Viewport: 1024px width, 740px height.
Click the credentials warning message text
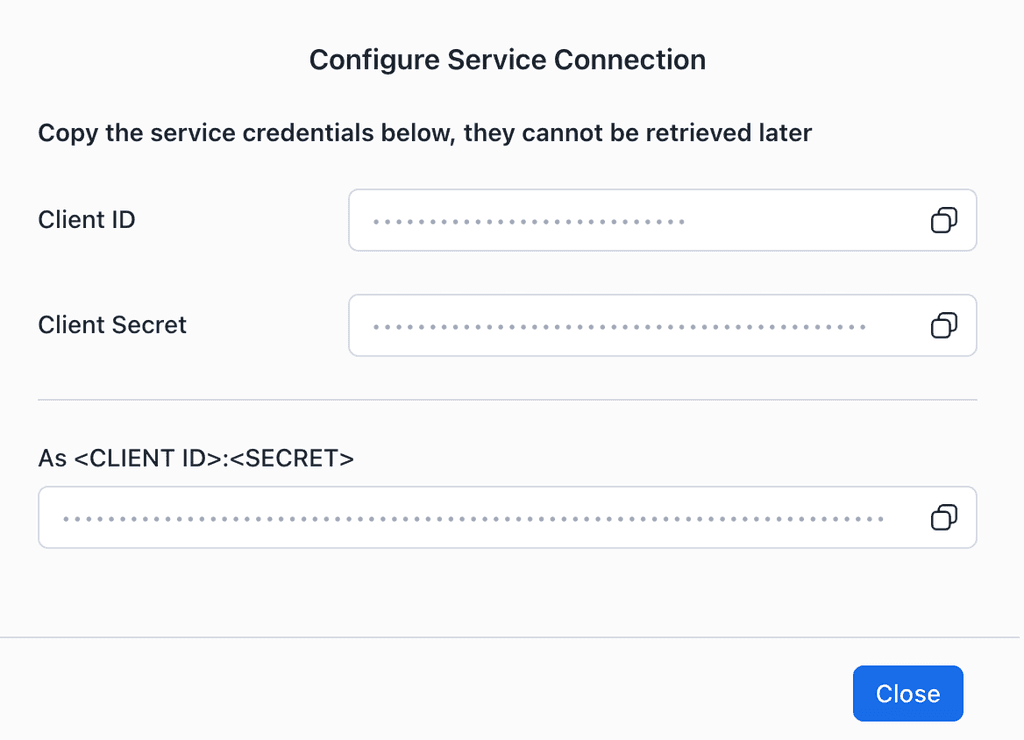coord(424,133)
